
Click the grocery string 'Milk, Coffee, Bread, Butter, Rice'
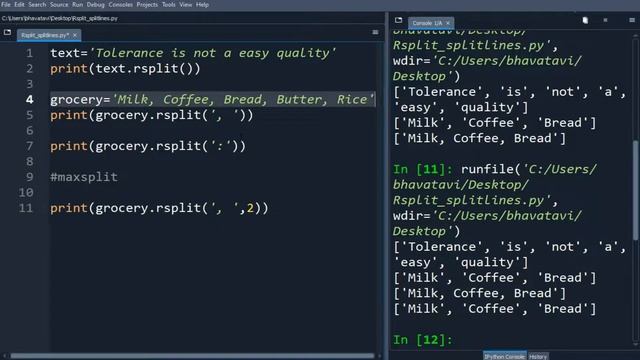[x=243, y=100]
